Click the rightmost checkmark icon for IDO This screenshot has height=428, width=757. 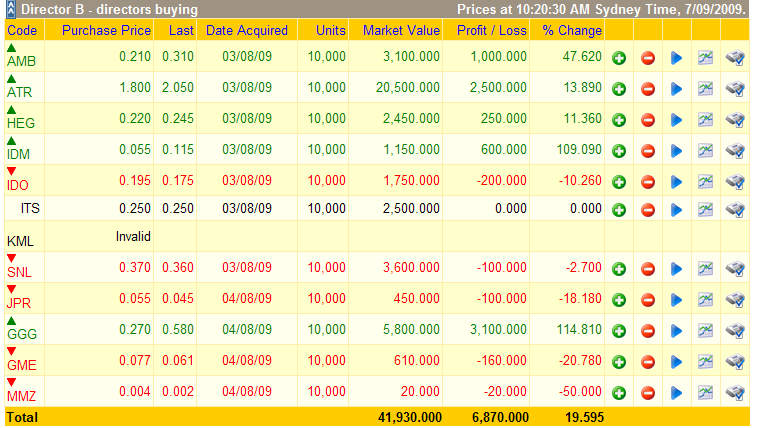735,183
